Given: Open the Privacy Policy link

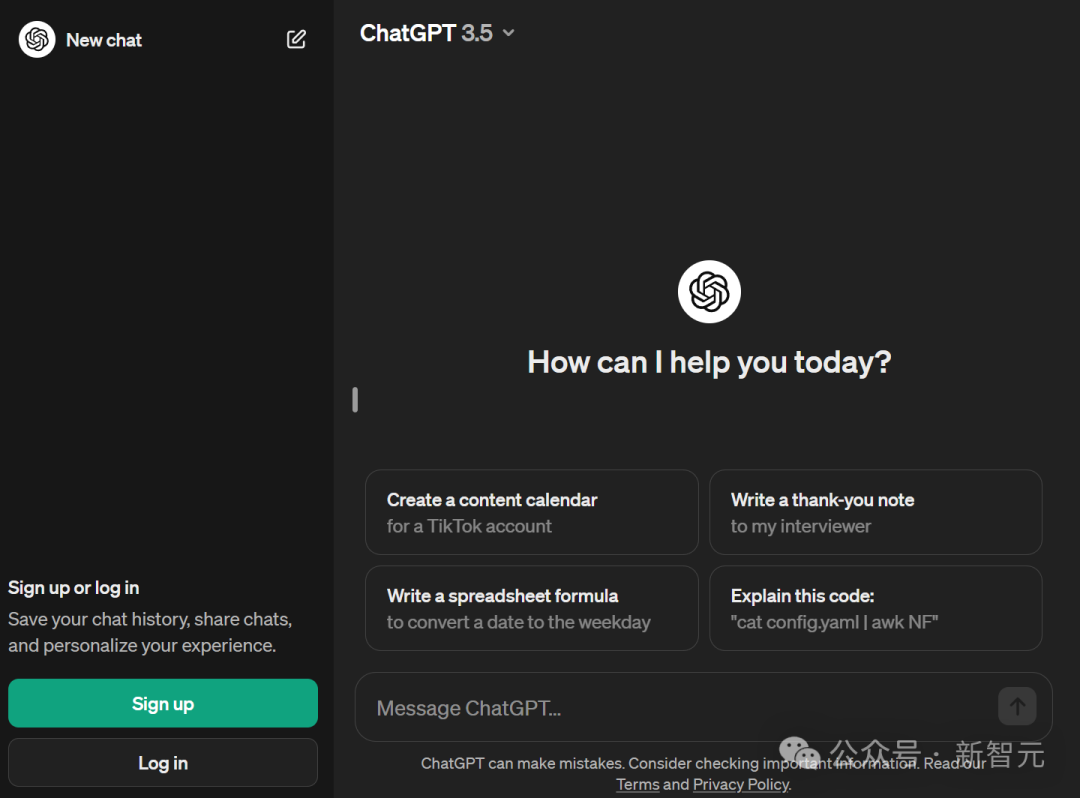Looking at the screenshot, I should (741, 784).
